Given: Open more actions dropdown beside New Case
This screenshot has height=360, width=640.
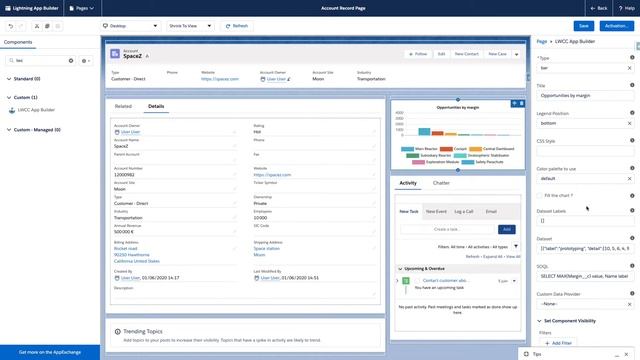Looking at the screenshot, I should 516,54.
